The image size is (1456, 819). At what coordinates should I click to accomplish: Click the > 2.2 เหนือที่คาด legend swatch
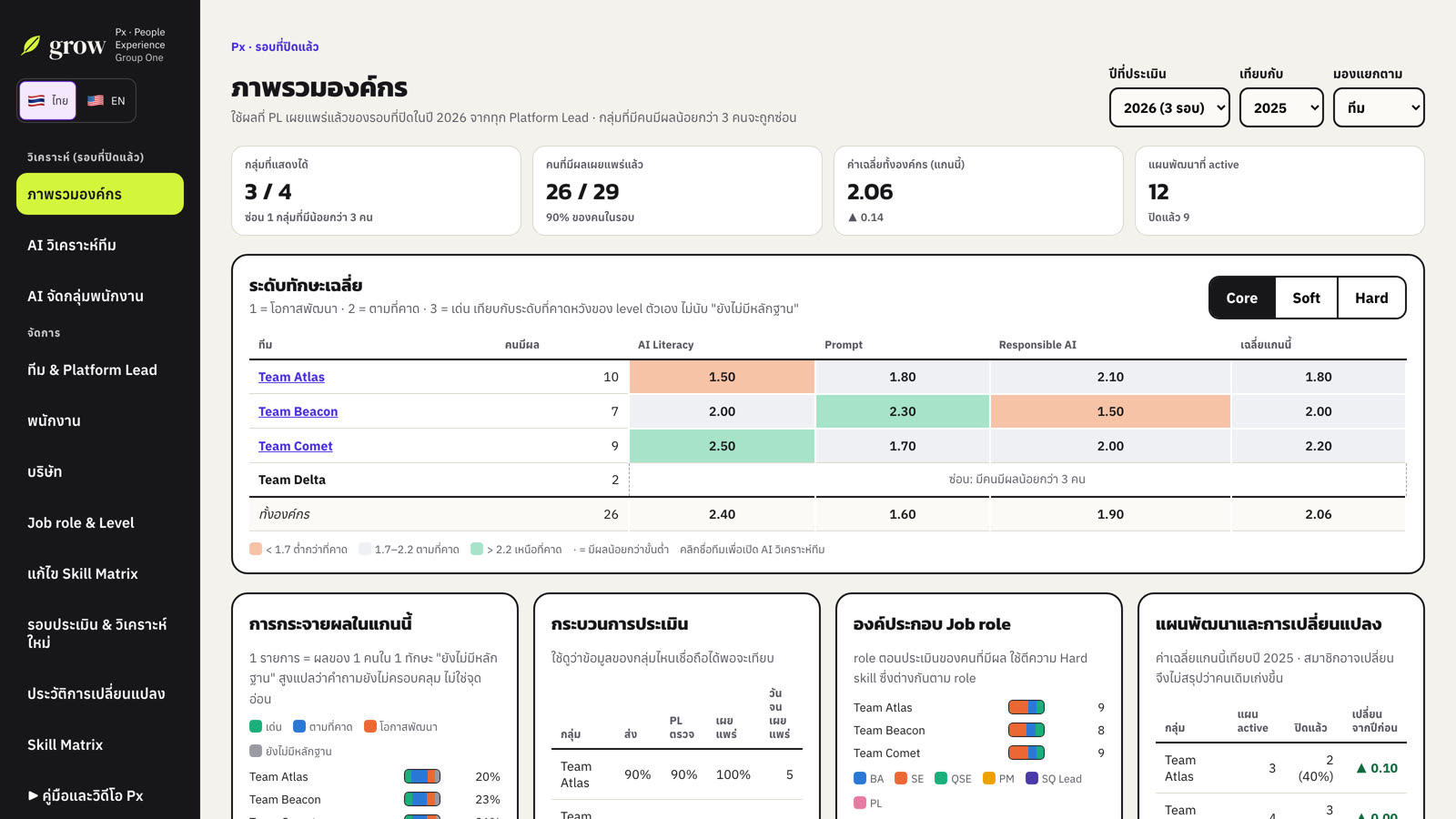click(x=477, y=549)
